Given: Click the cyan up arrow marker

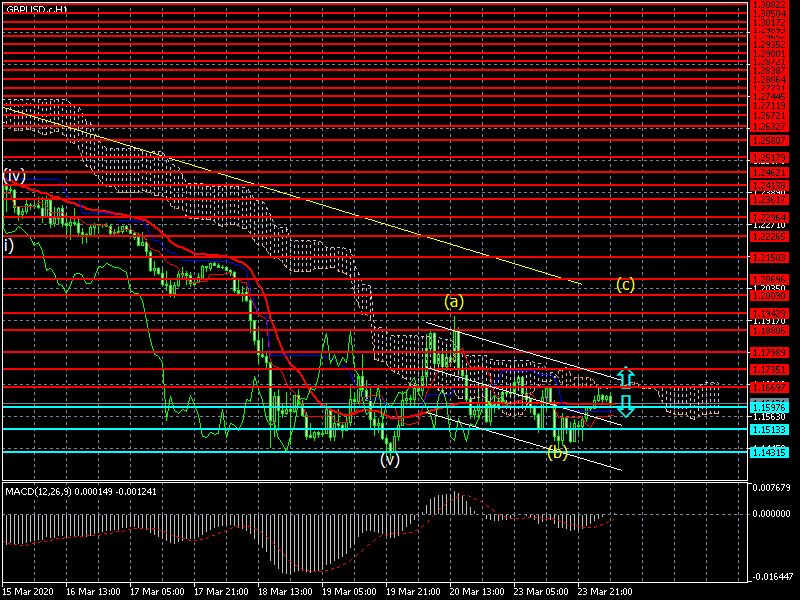Looking at the screenshot, I should [x=625, y=378].
